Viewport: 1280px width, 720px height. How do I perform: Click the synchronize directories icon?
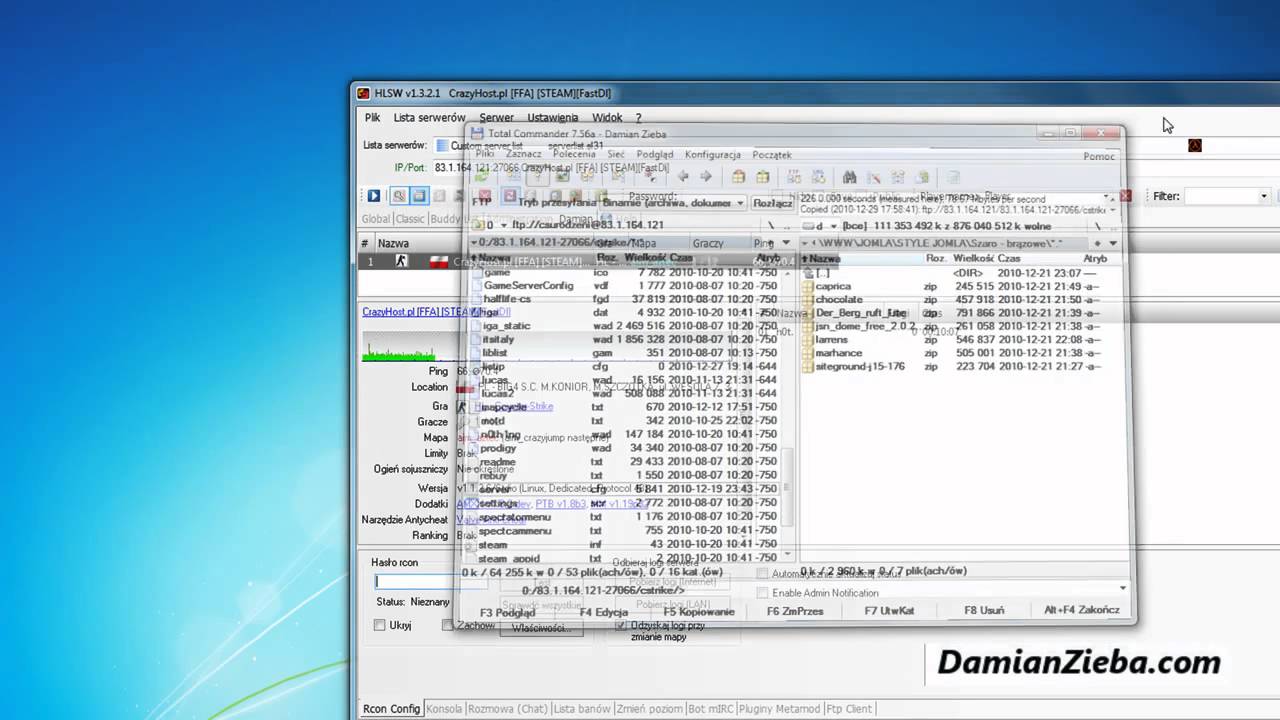tap(899, 177)
